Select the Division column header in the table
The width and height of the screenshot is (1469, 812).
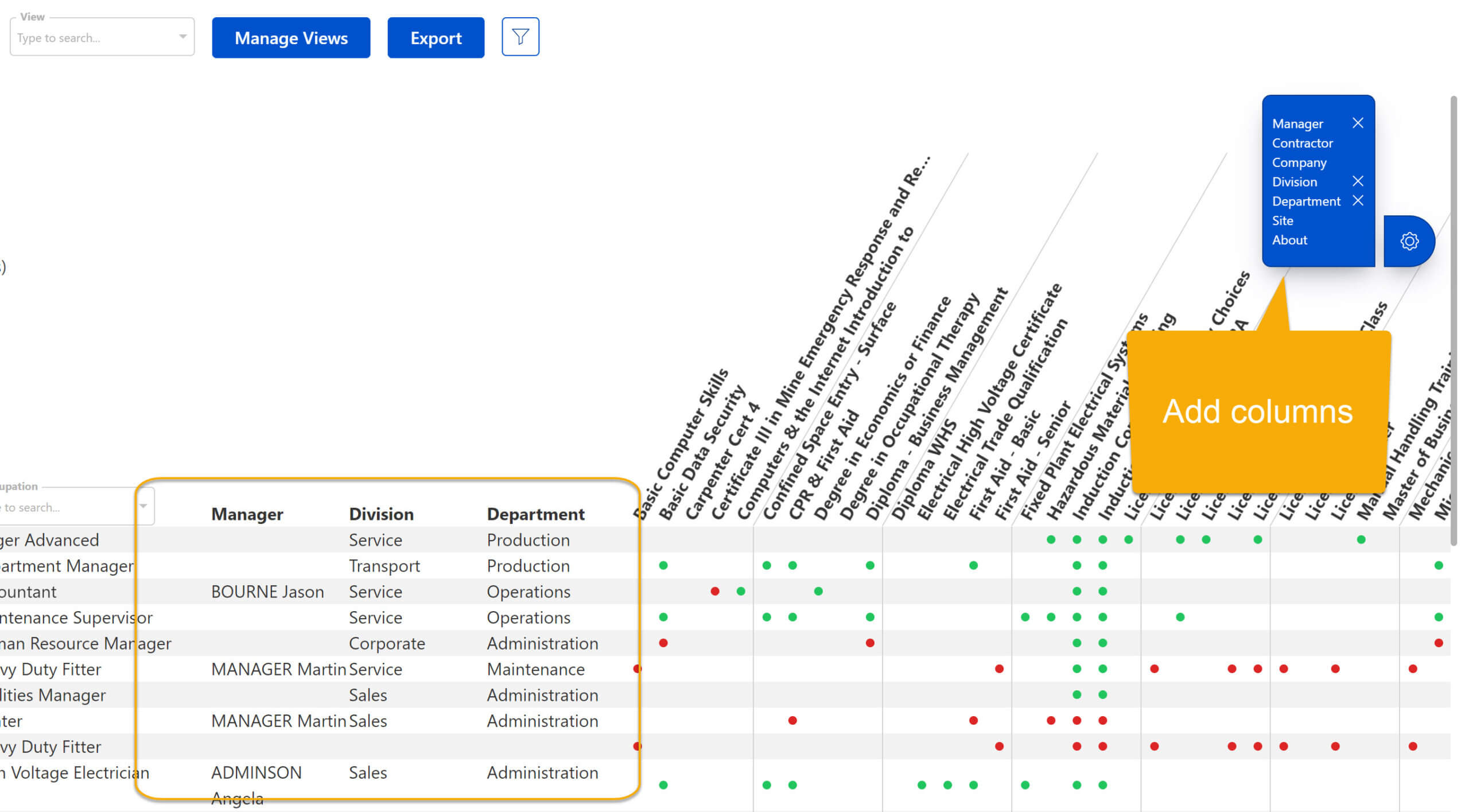coord(381,514)
